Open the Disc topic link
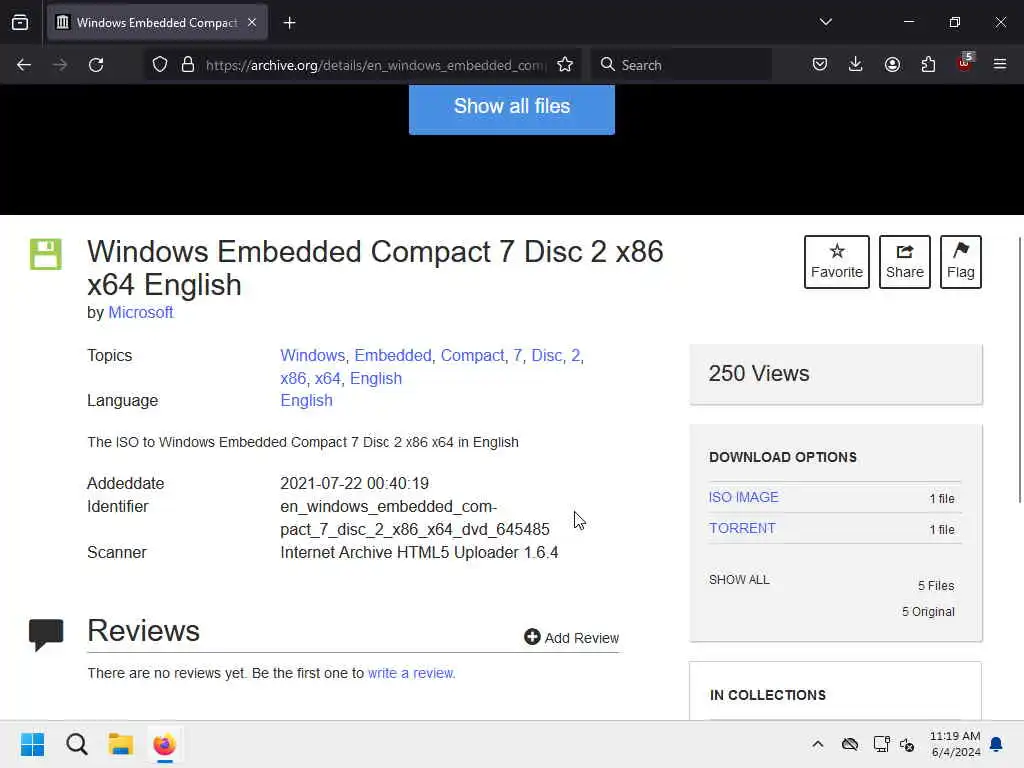This screenshot has height=768, width=1024. (547, 355)
